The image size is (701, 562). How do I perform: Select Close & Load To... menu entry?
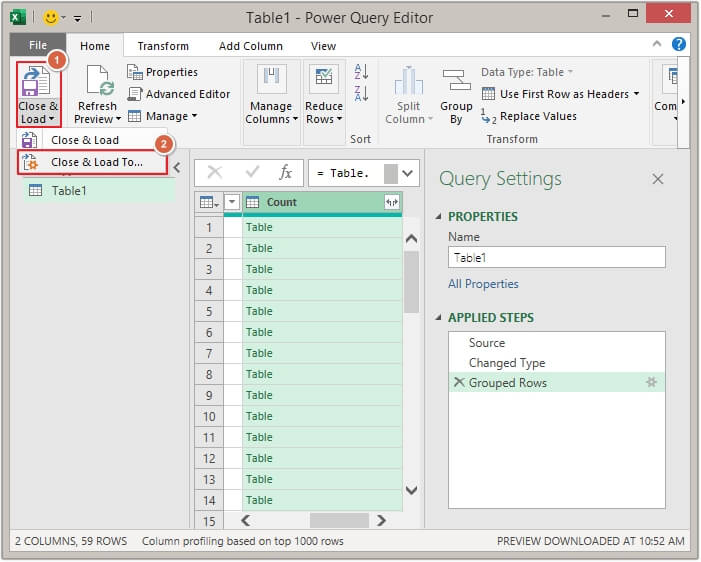pos(97,162)
